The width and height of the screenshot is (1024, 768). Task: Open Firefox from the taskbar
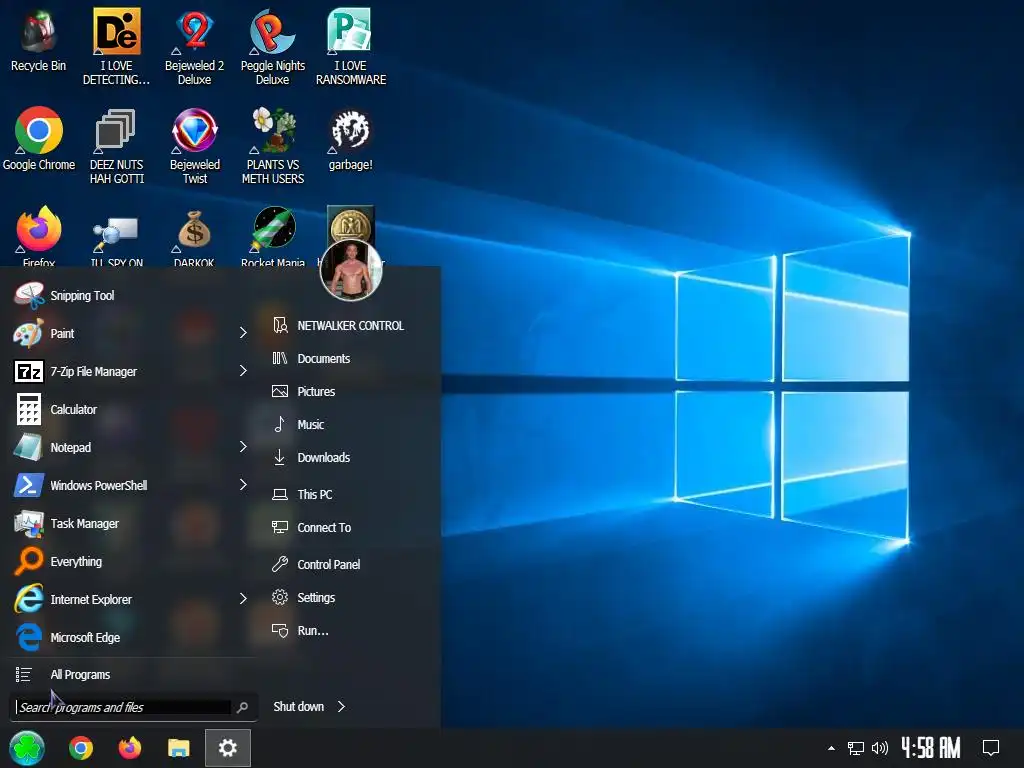[129, 748]
